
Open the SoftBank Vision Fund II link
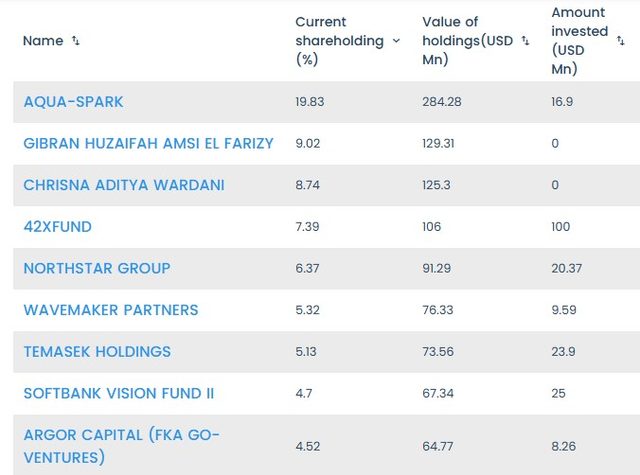click(x=118, y=393)
